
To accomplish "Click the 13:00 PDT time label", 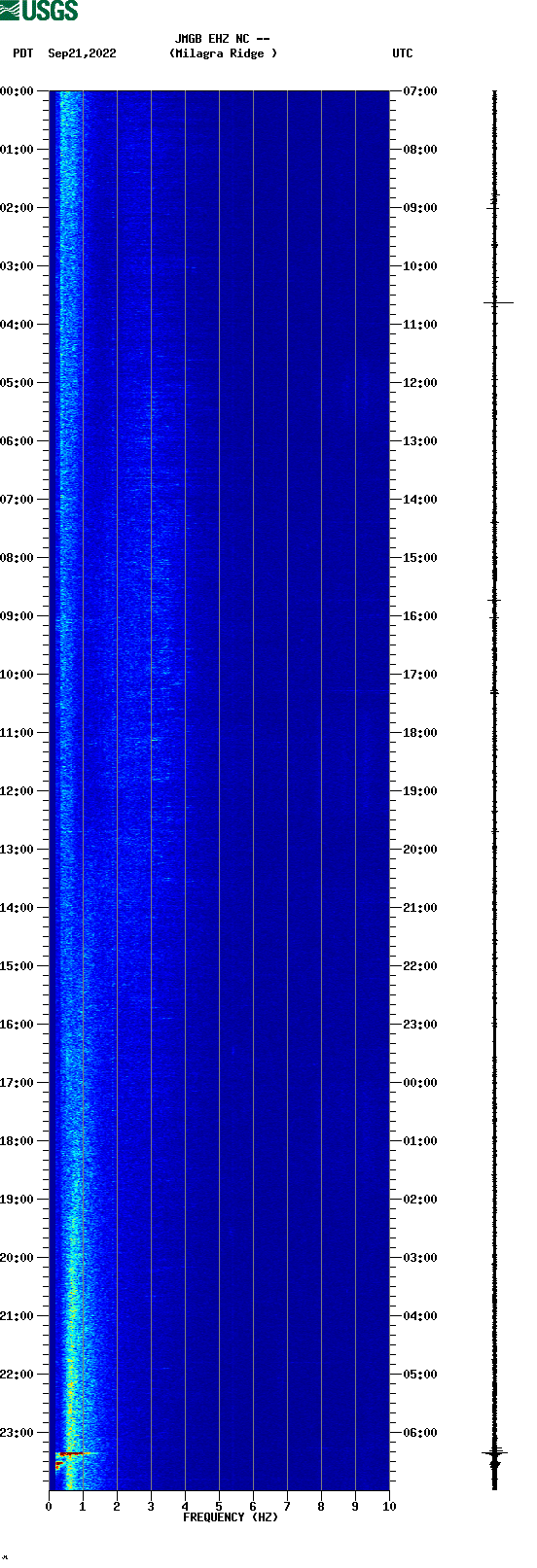I will 17,850.
